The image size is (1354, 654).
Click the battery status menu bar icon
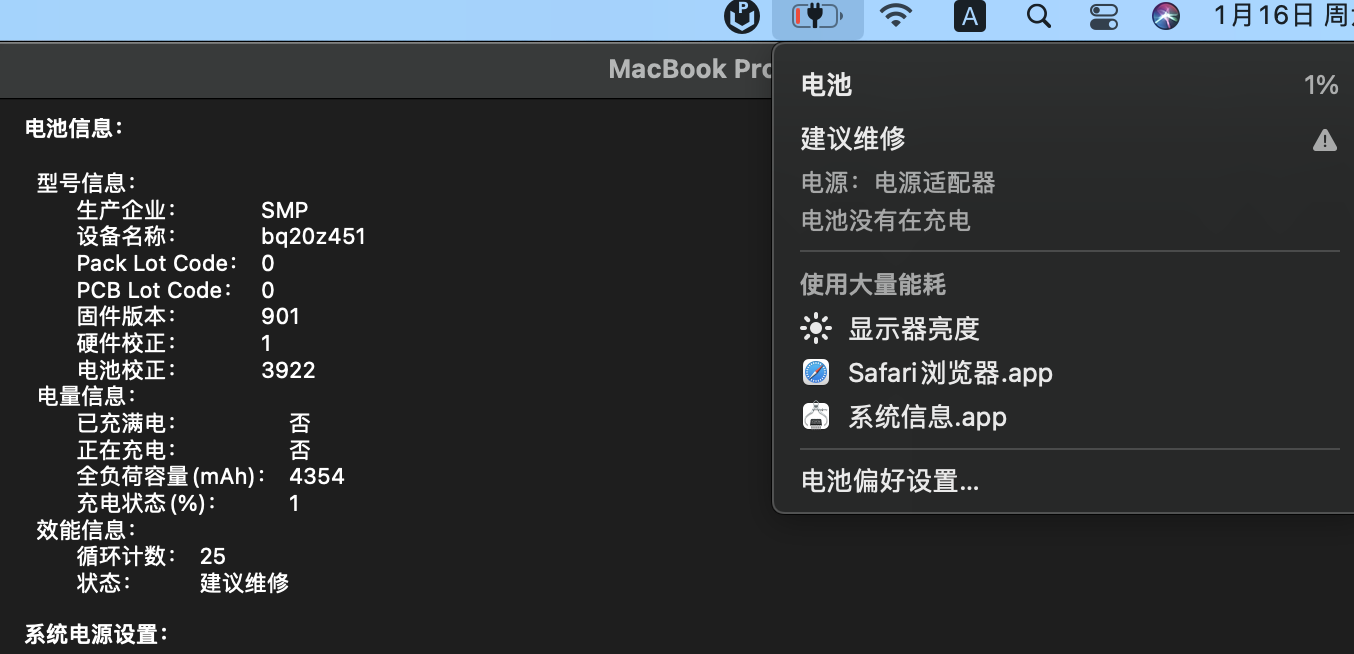click(x=817, y=17)
